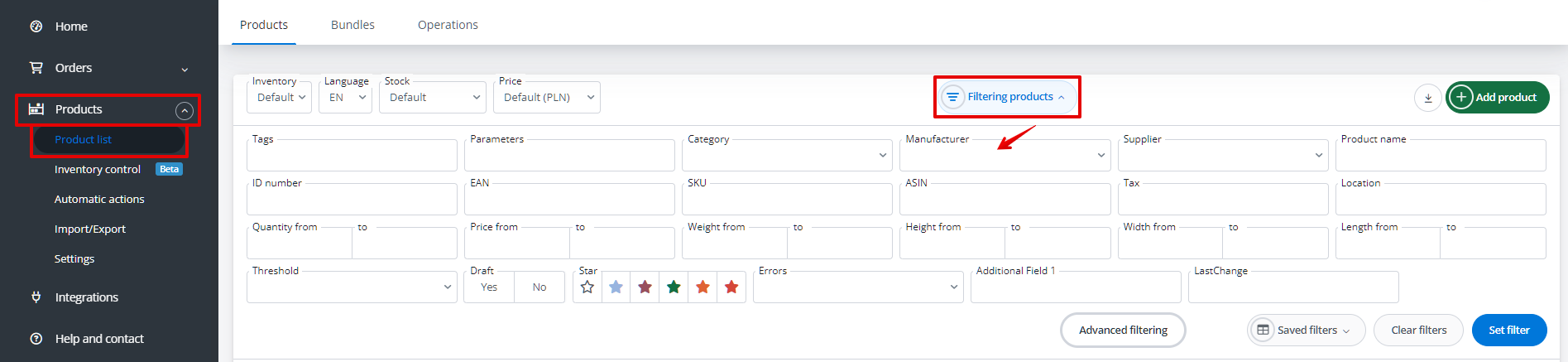Click the Help and contact question icon
The width and height of the screenshot is (1568, 362).
(x=36, y=338)
